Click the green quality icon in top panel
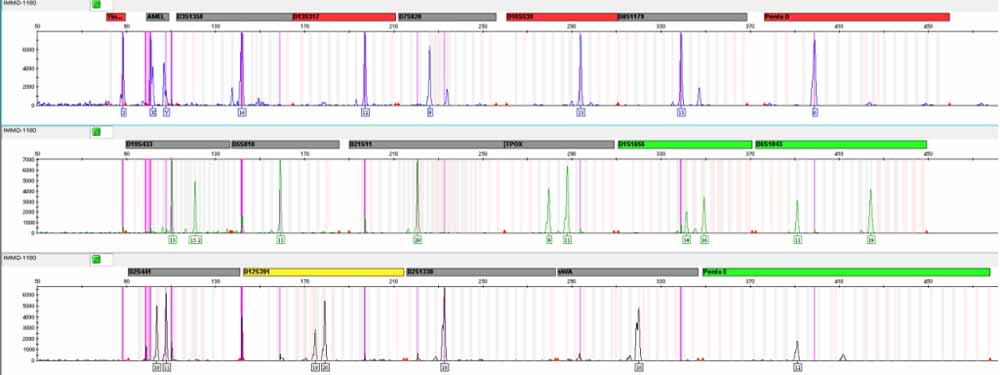Screen dimensions: 1000x375 pyautogui.click(x=96, y=4)
